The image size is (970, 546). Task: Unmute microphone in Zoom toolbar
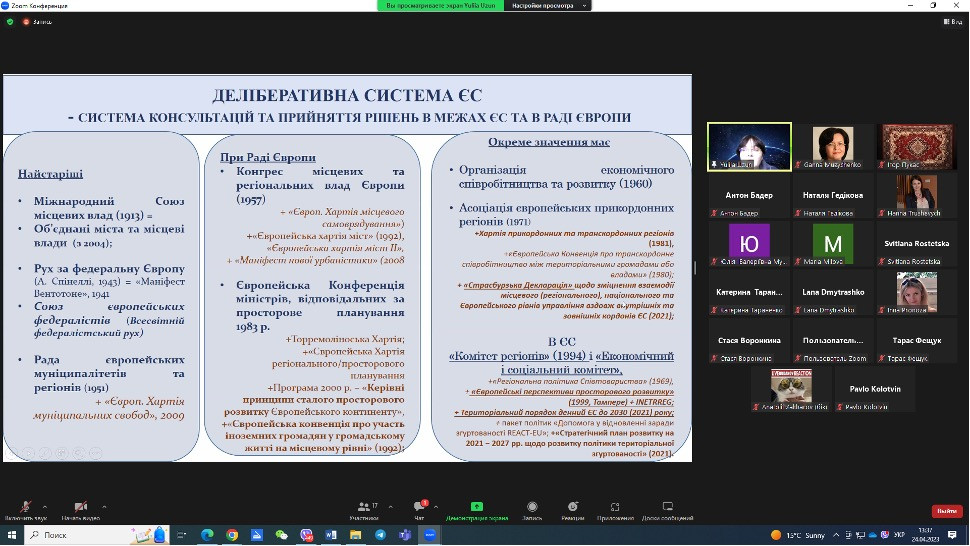tap(23, 508)
